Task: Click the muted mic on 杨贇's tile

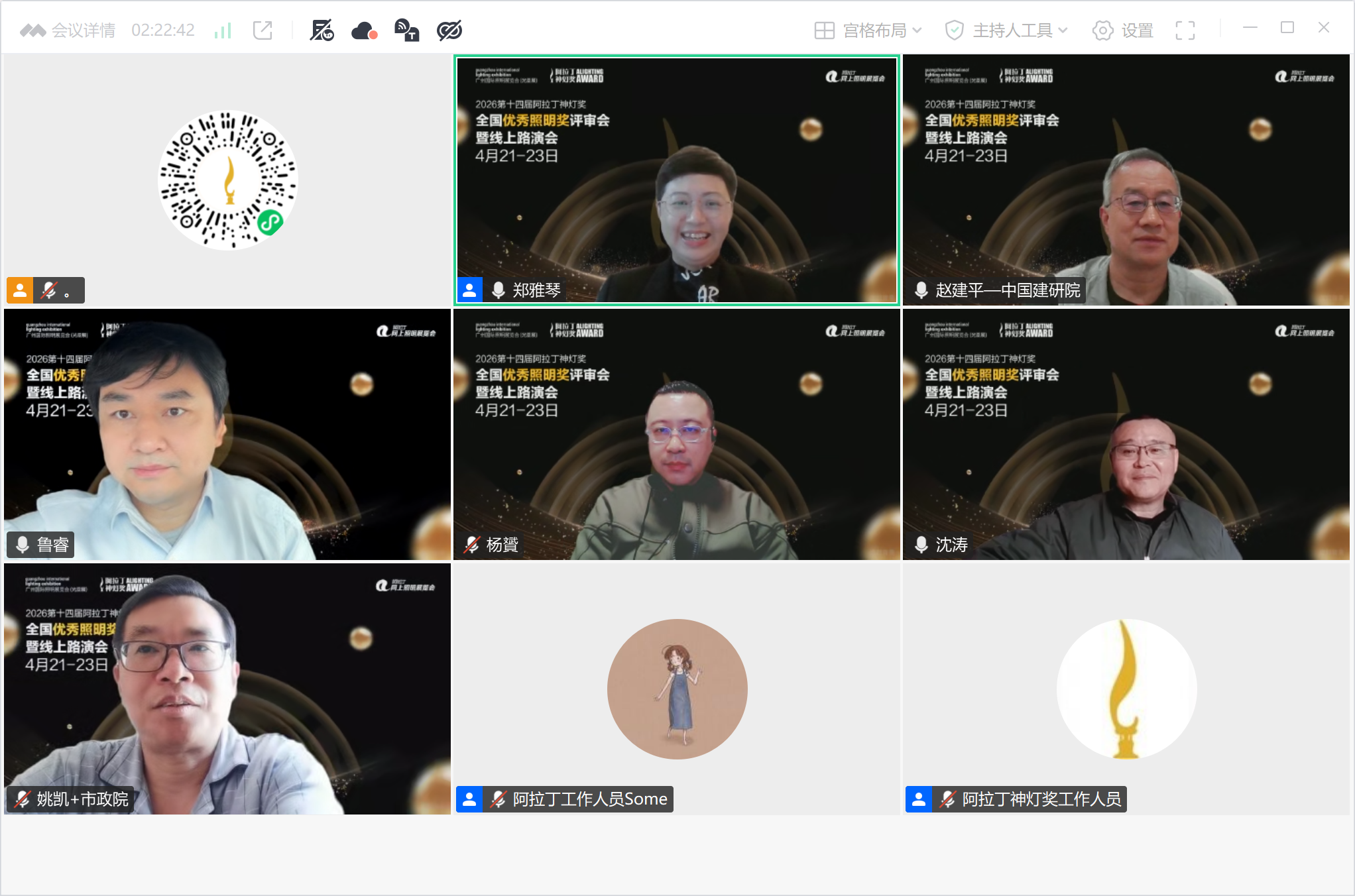Action: 472,545
